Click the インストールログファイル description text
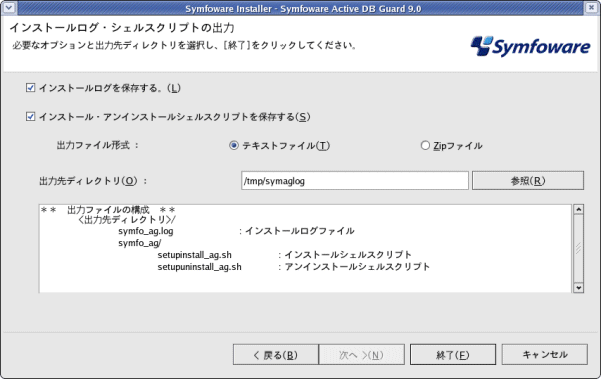The image size is (601, 379). coord(299,231)
